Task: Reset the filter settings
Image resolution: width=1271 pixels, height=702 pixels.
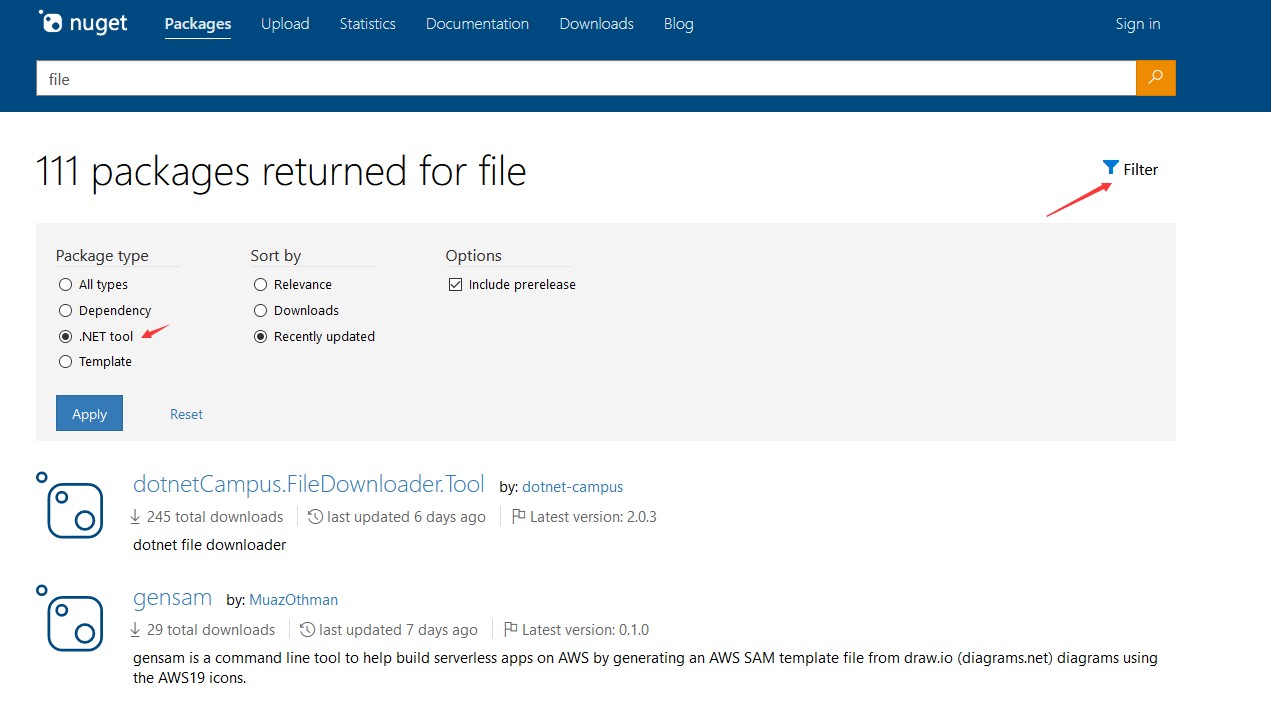Action: pos(186,413)
